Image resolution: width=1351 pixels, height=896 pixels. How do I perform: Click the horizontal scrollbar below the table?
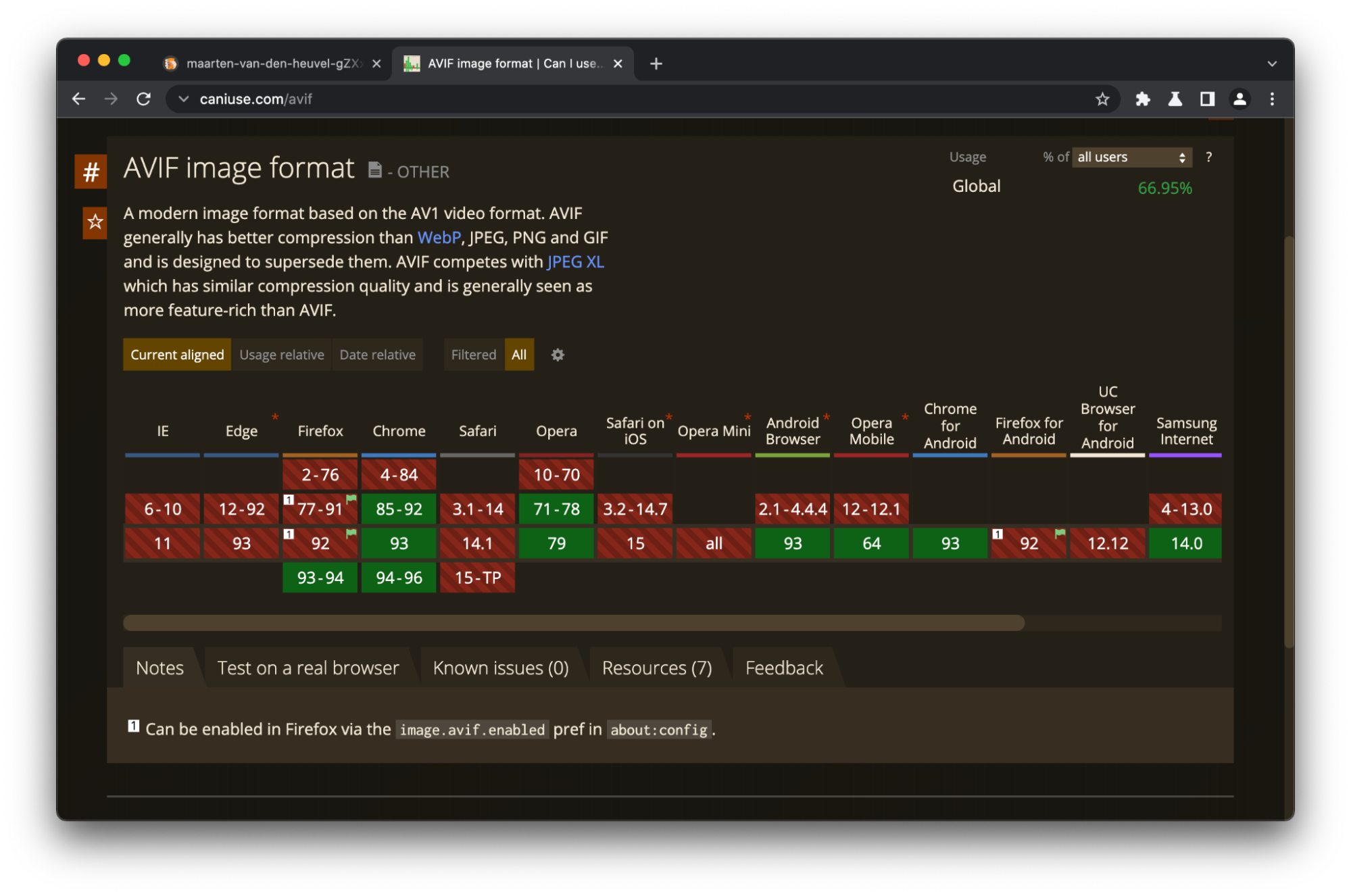pos(573,623)
